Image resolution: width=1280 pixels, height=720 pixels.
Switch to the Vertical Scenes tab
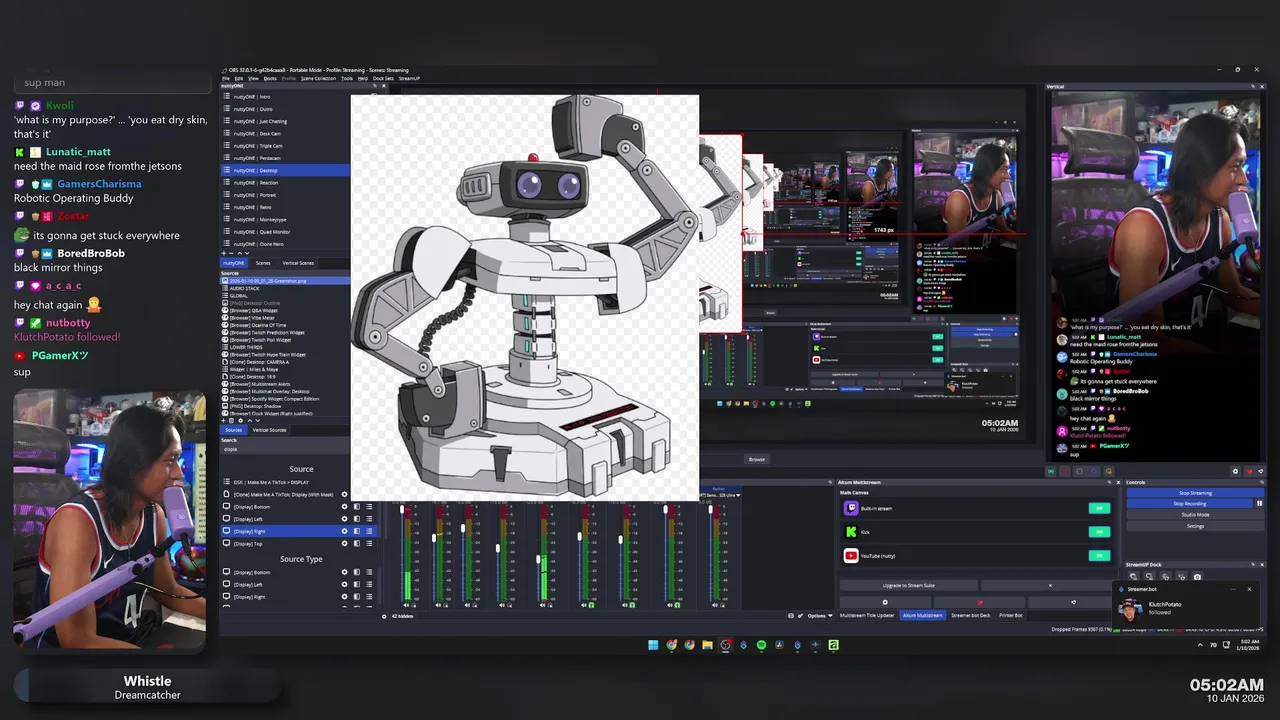298,263
